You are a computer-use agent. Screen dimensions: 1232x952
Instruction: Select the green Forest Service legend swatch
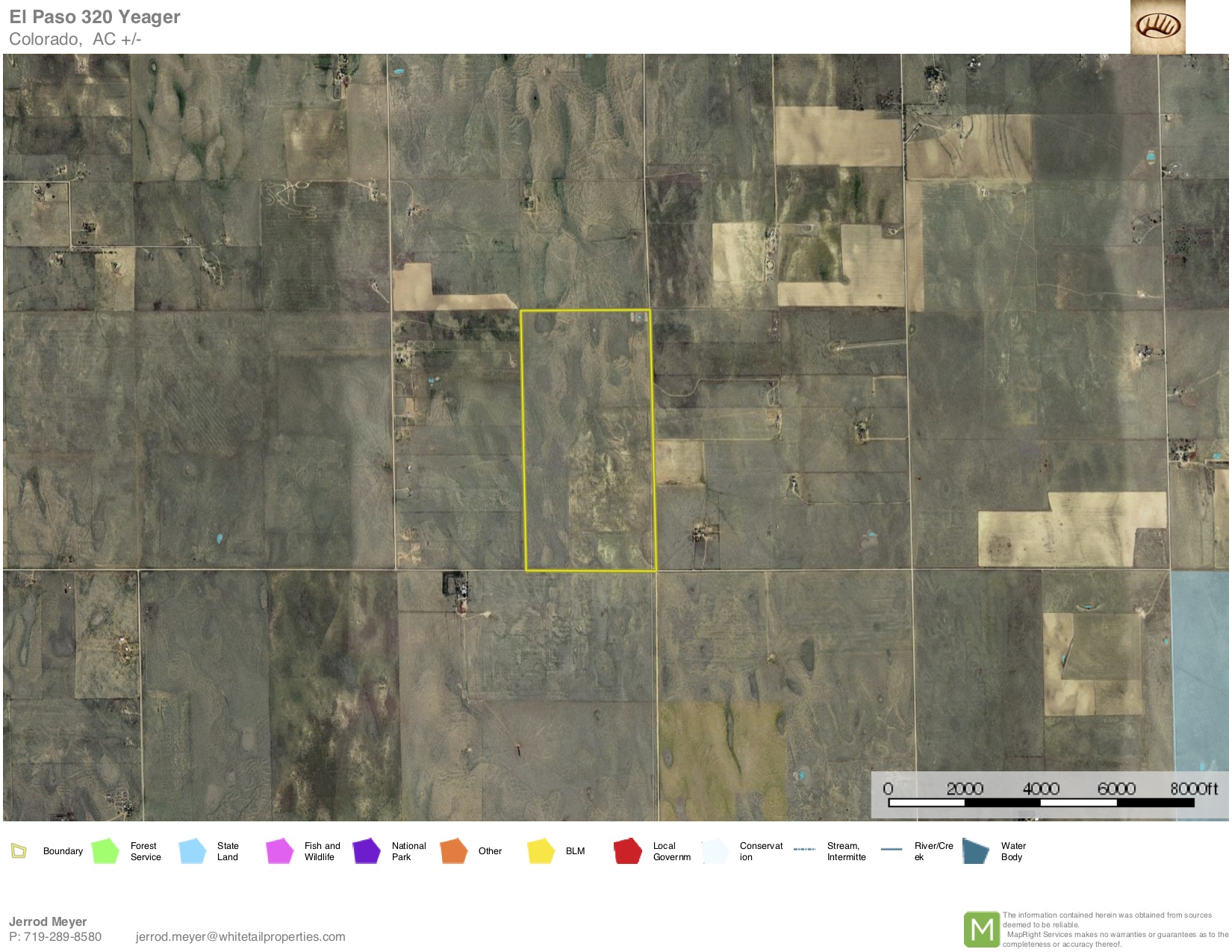coord(105,850)
